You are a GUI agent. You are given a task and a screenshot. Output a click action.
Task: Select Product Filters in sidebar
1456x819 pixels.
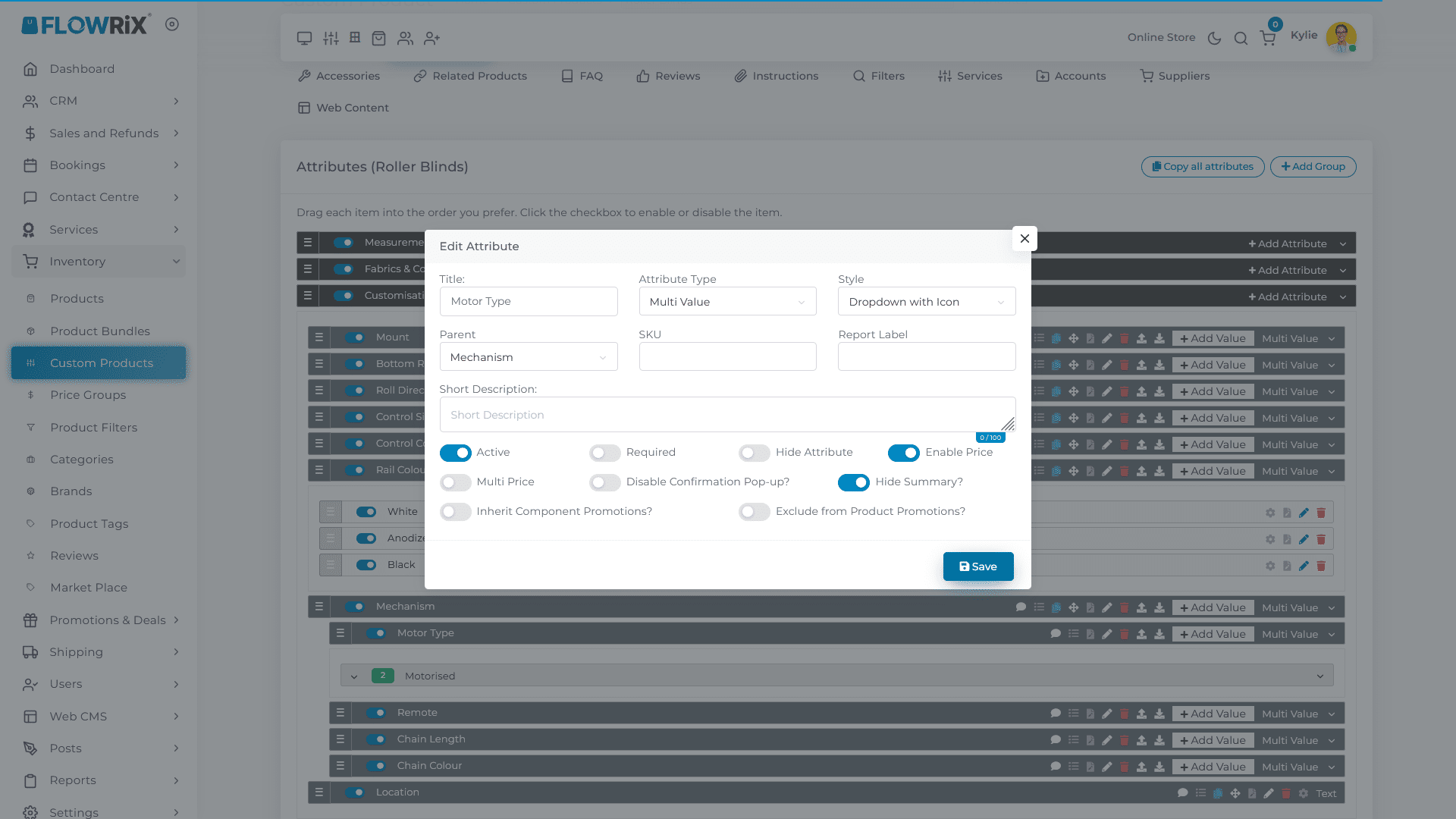coord(93,428)
